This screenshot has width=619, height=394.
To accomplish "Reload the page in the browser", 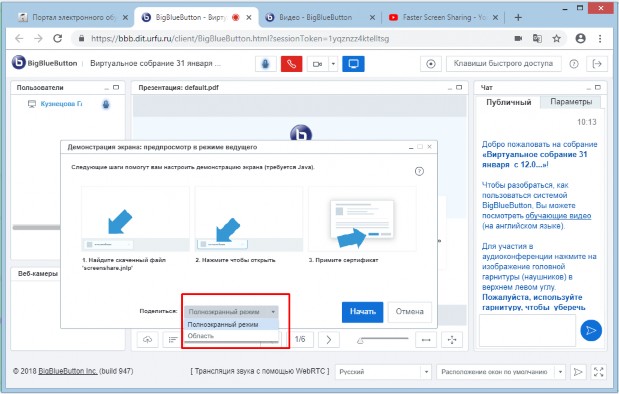I will point(58,38).
